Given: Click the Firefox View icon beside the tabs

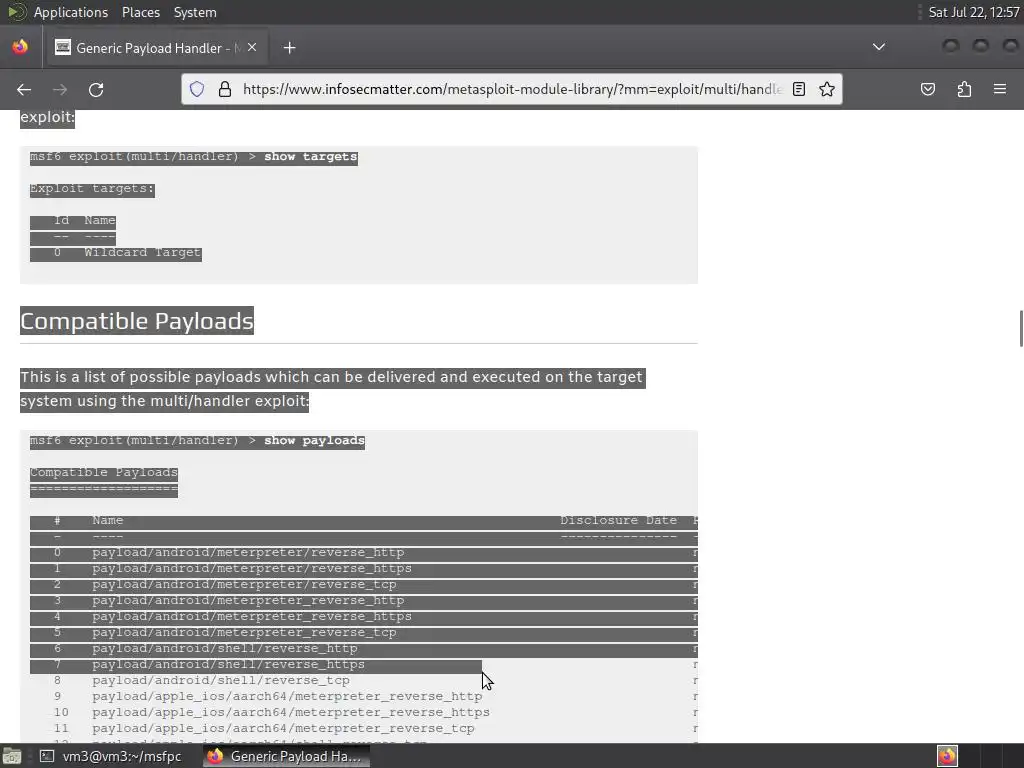Looking at the screenshot, I should coord(20,47).
